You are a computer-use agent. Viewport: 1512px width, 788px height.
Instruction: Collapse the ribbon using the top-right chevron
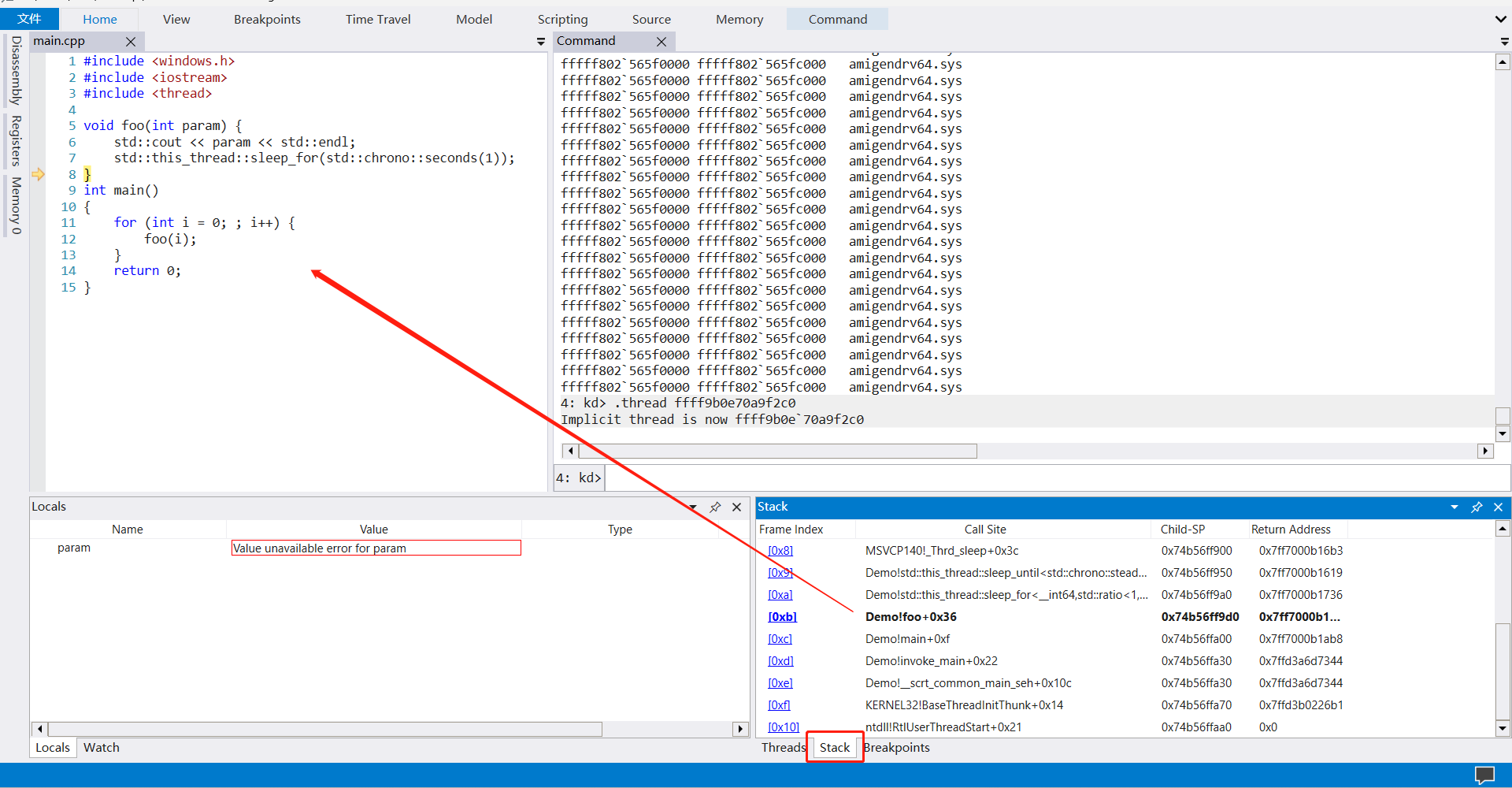click(x=1500, y=20)
